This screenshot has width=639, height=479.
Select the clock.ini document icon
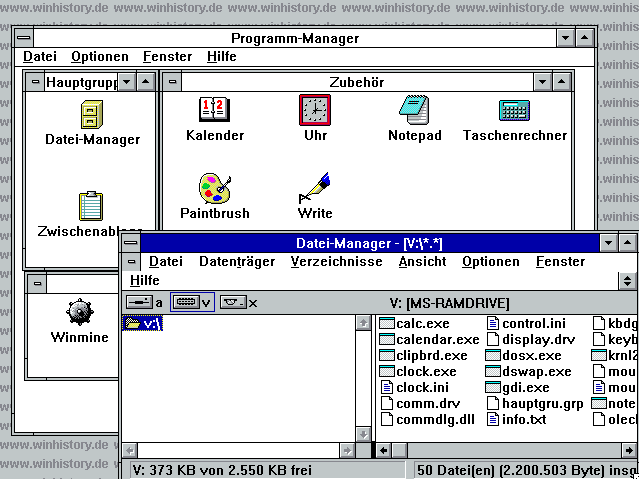[387, 387]
